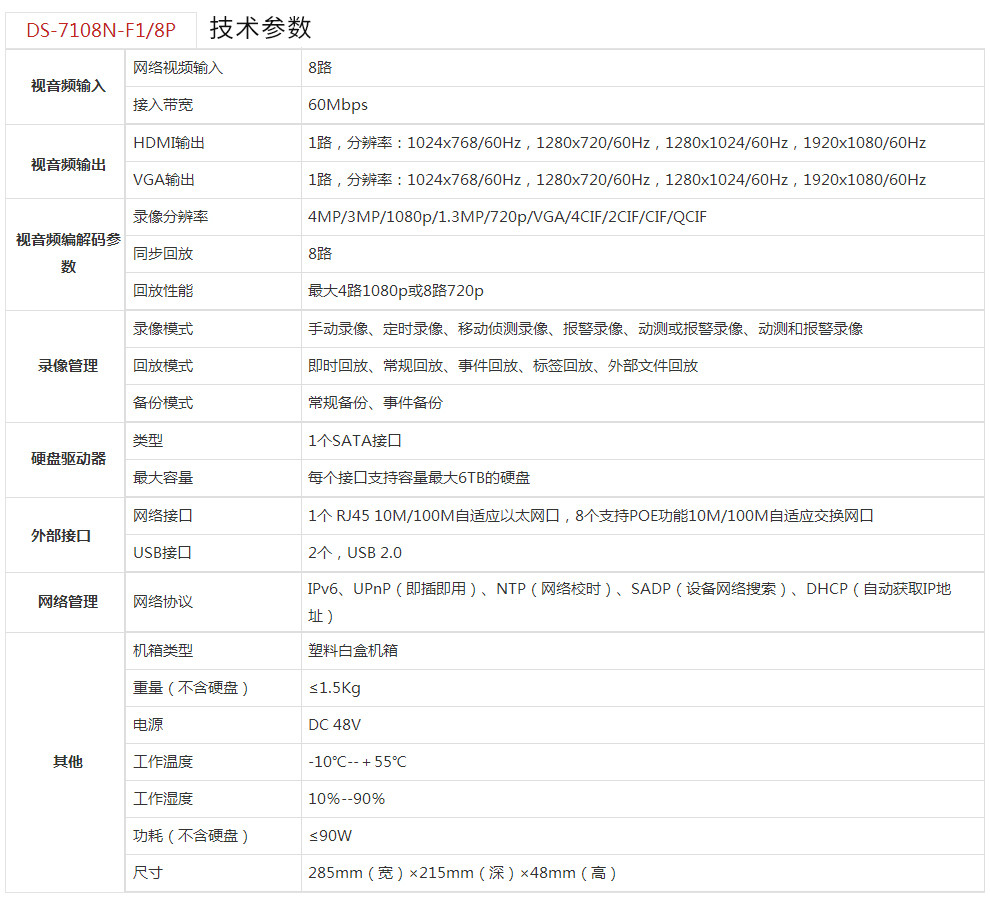Click the 回放模式 label
Screen dimensions: 990x910
163,366
